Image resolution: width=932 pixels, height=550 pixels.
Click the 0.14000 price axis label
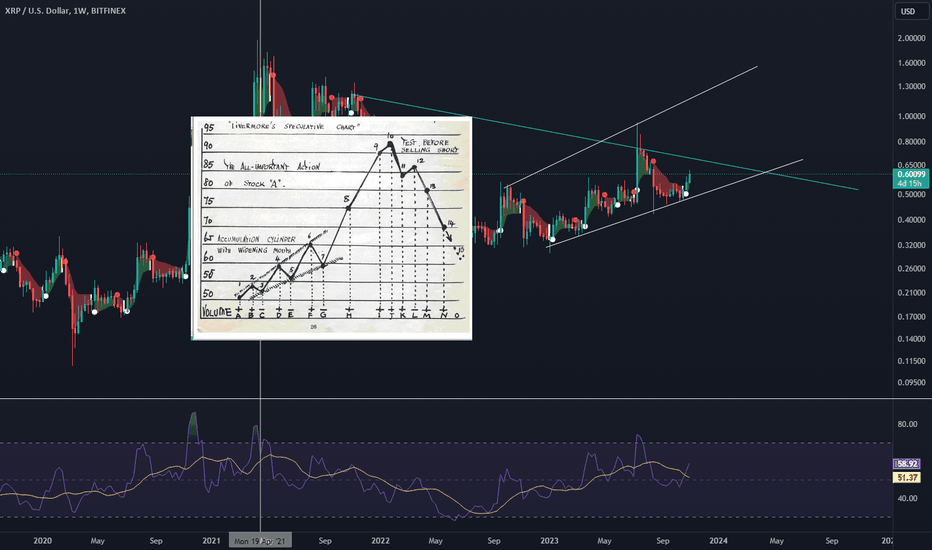911,339
